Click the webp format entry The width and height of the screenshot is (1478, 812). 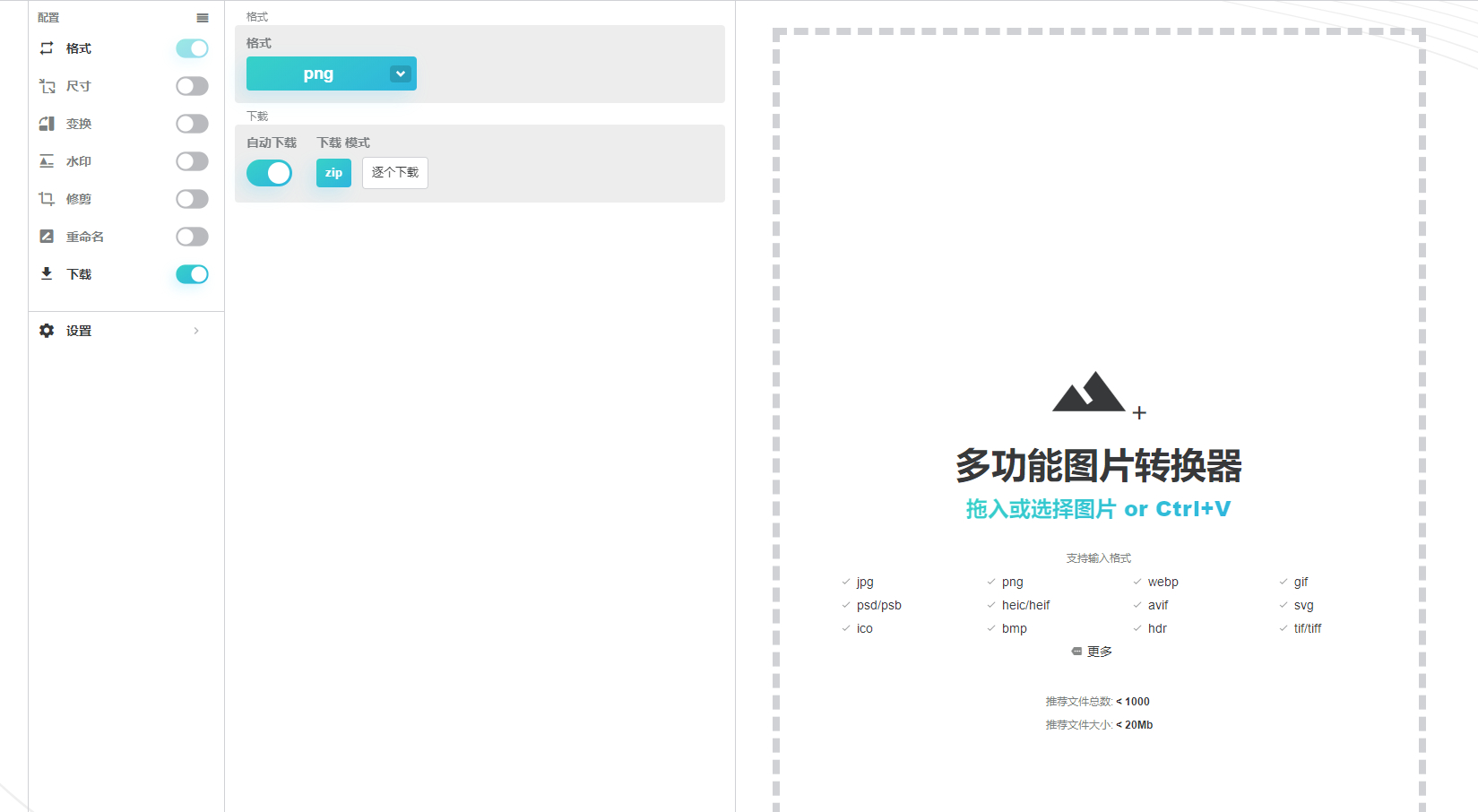tap(1163, 582)
